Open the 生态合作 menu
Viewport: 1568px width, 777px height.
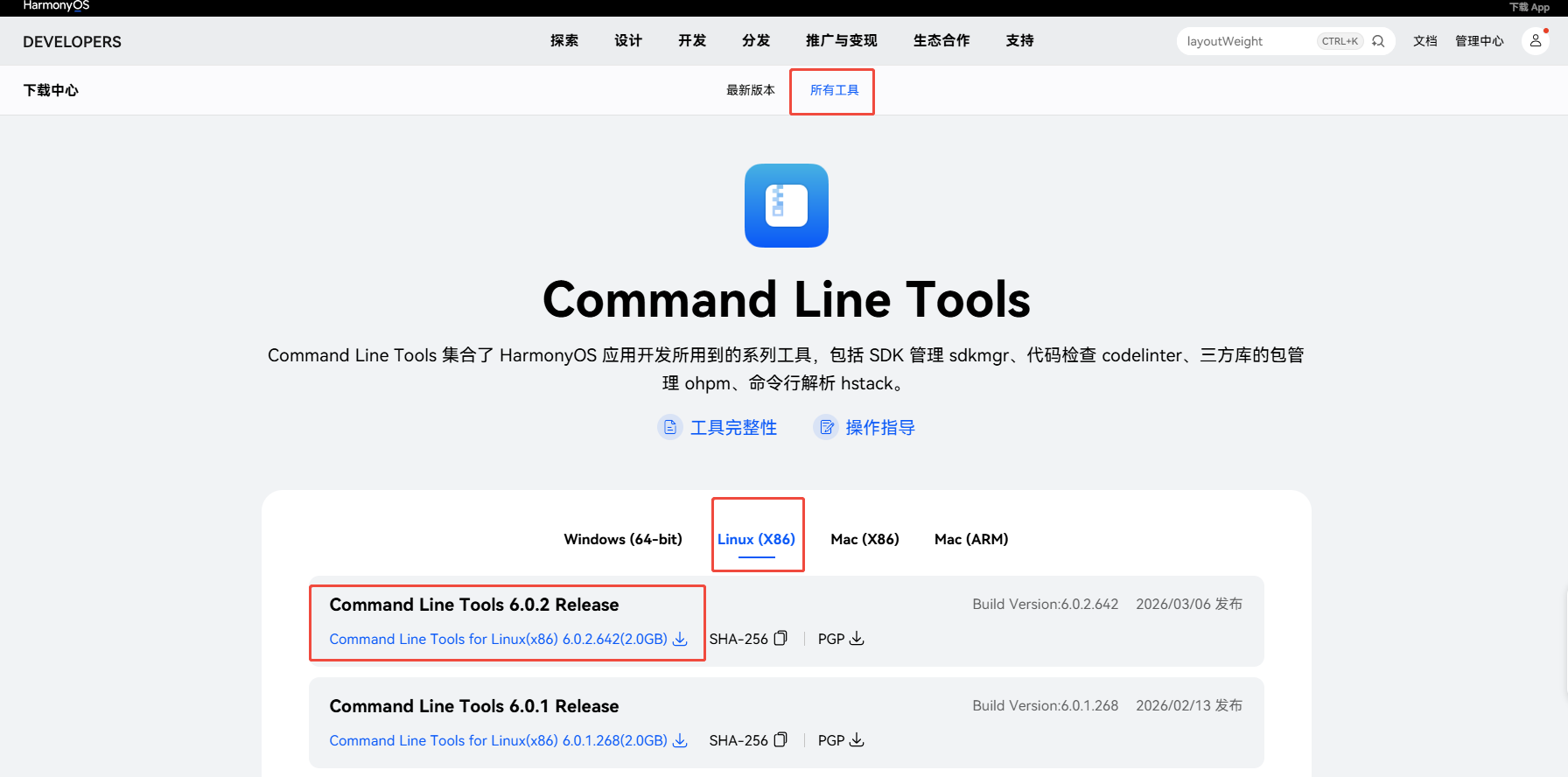point(941,40)
